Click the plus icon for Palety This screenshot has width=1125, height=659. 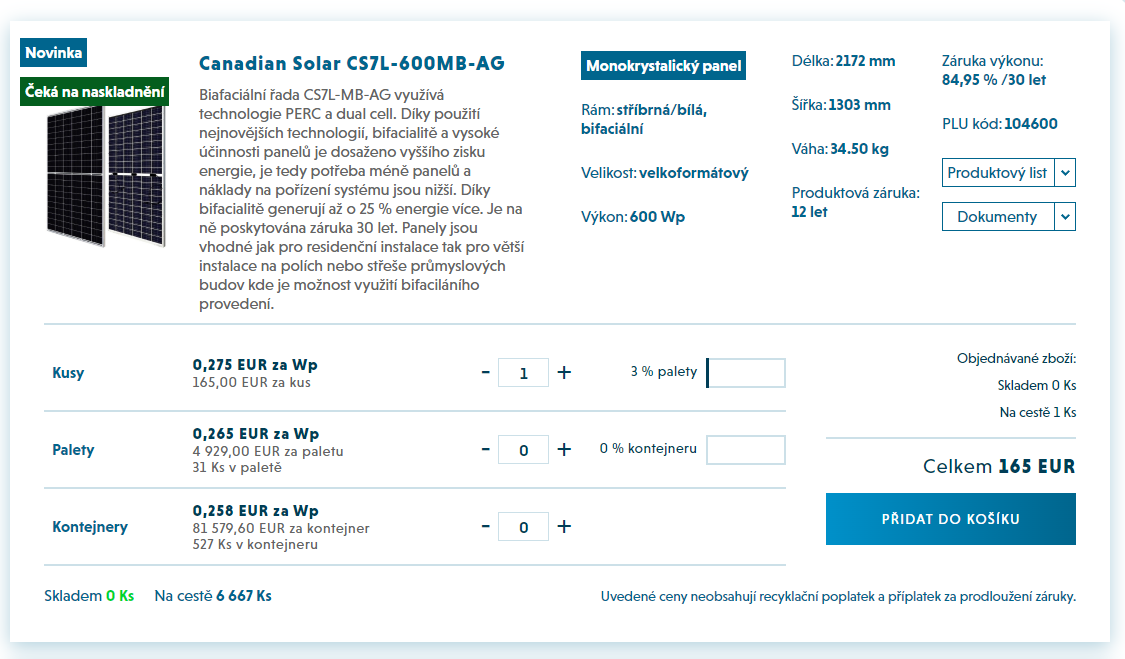[x=565, y=449]
